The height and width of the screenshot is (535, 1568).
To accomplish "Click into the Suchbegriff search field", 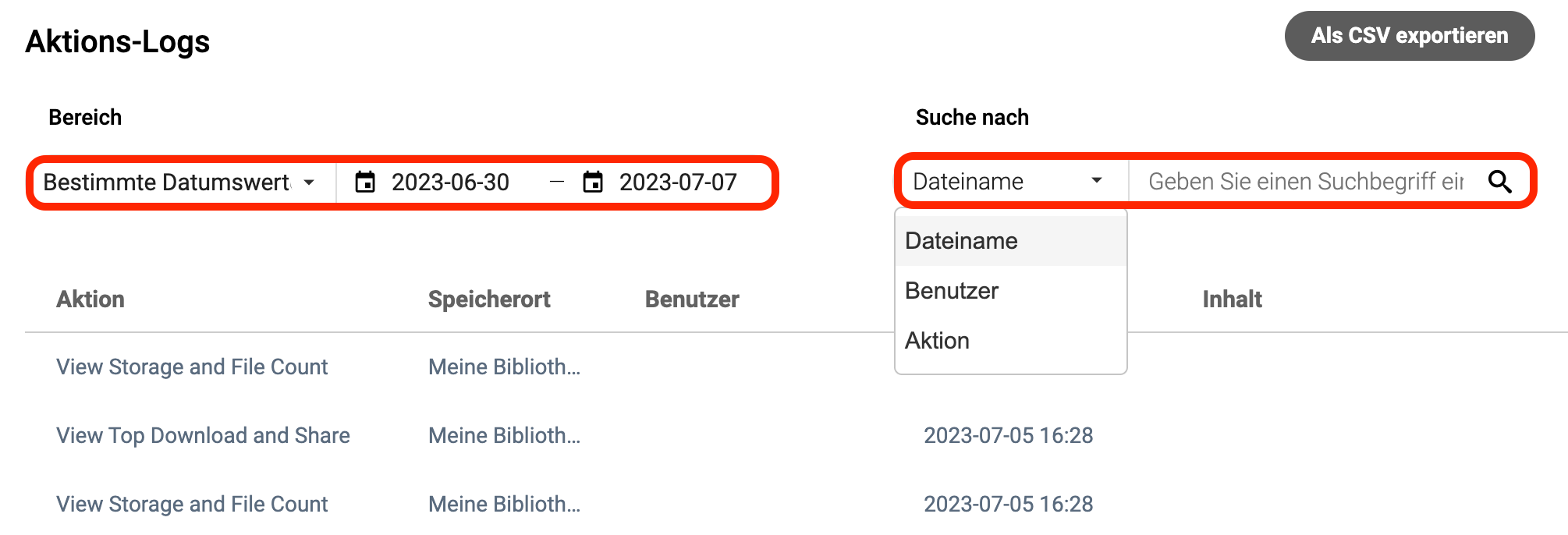I will point(1307,182).
